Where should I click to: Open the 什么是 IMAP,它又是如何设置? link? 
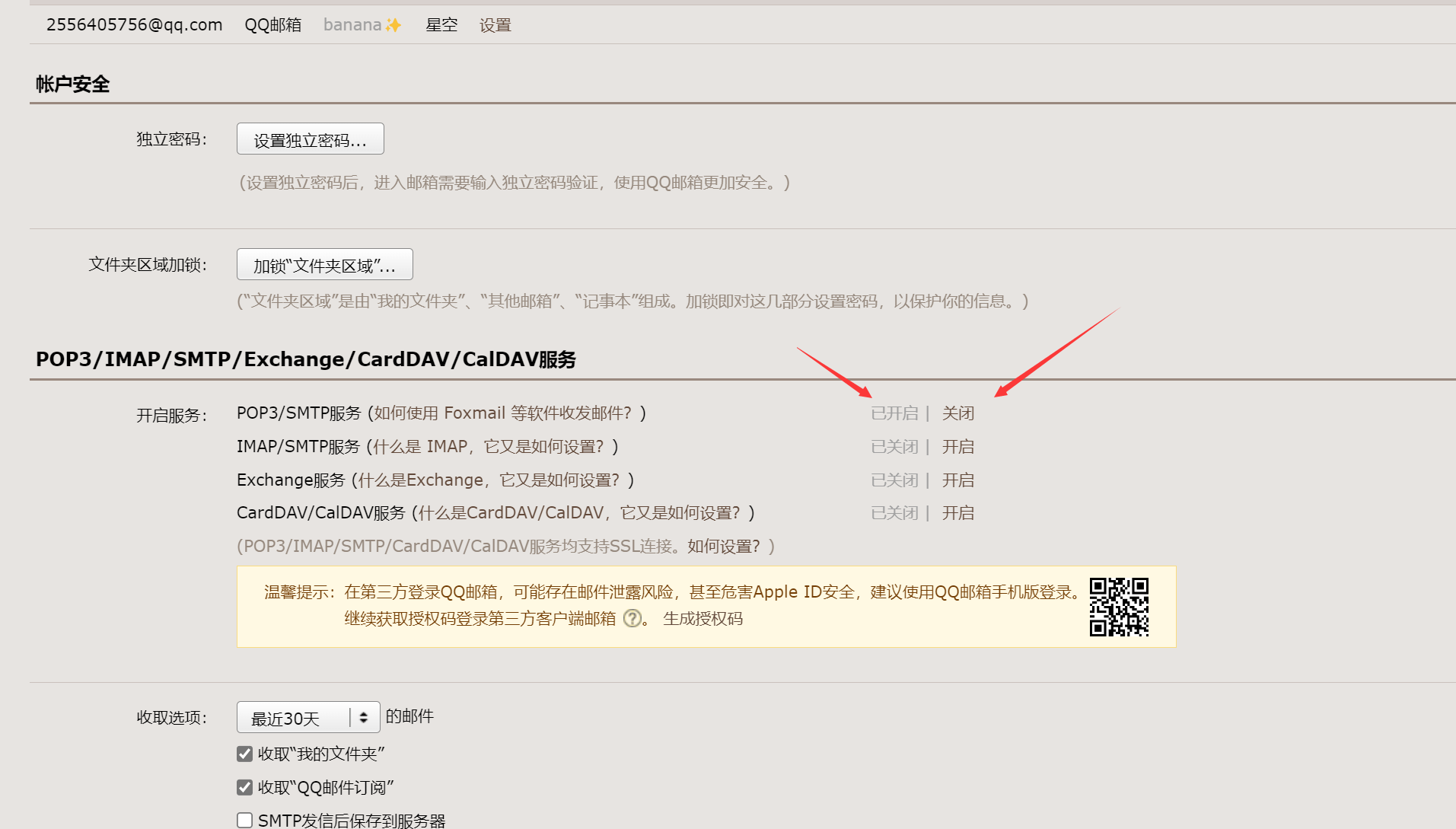pos(488,447)
